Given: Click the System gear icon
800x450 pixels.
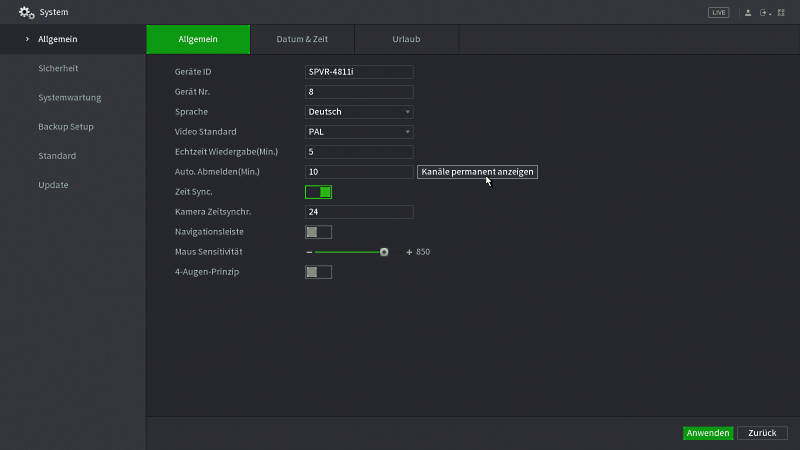Looking at the screenshot, I should 27,12.
